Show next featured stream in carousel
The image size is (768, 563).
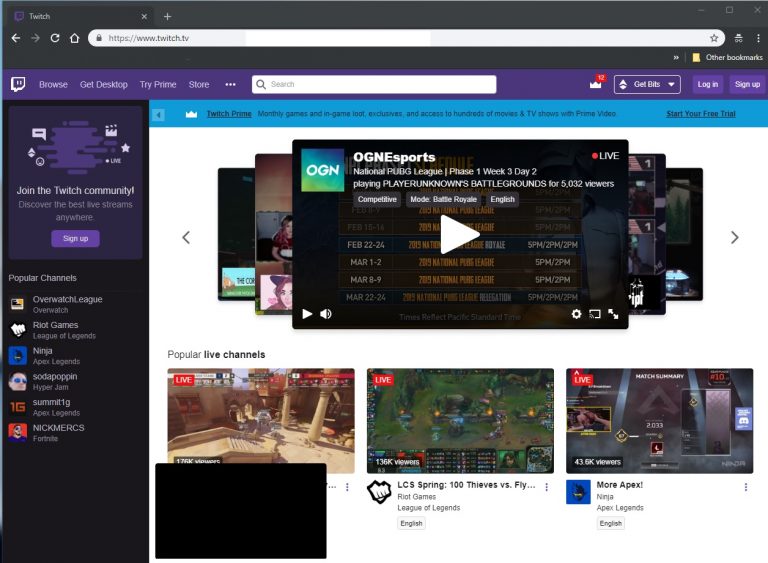(734, 238)
